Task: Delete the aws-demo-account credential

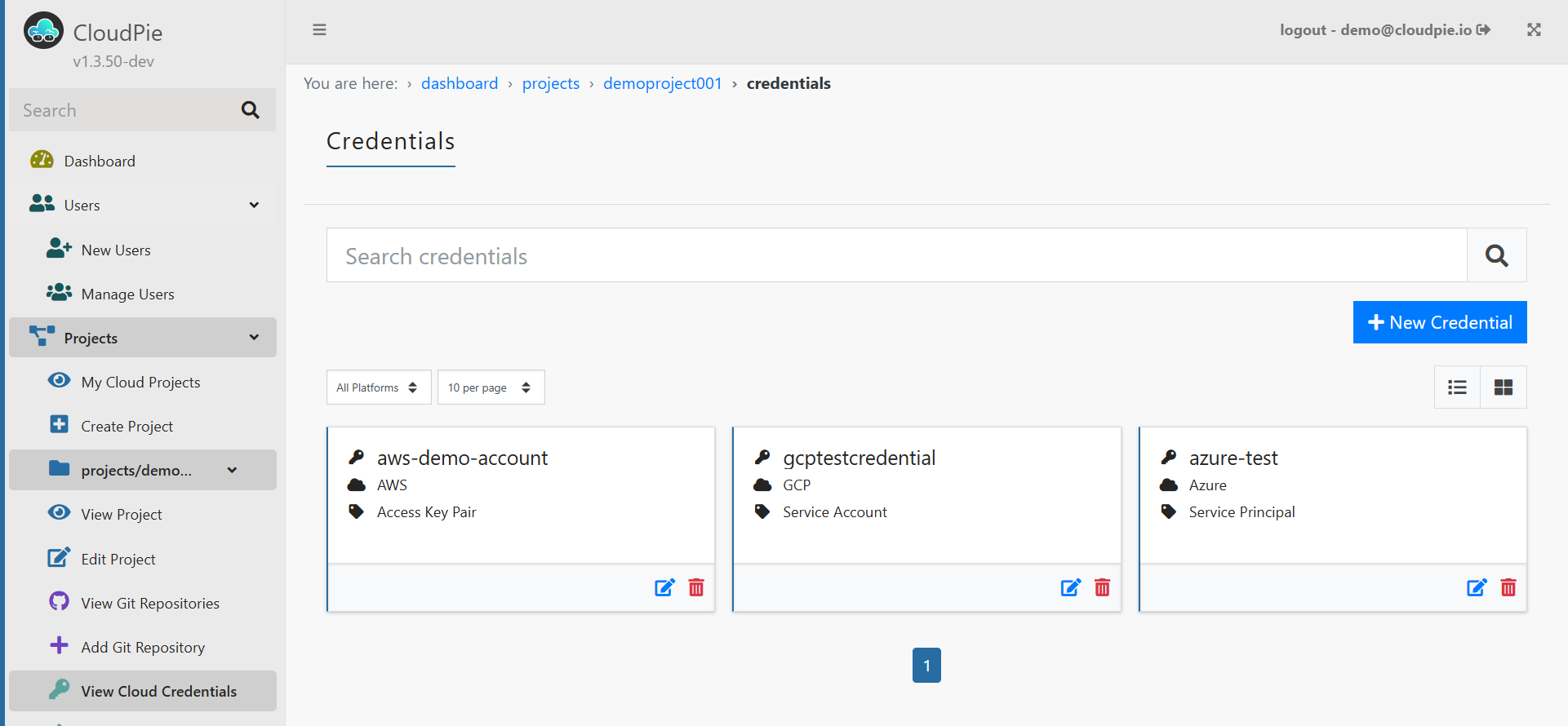Action: [696, 587]
